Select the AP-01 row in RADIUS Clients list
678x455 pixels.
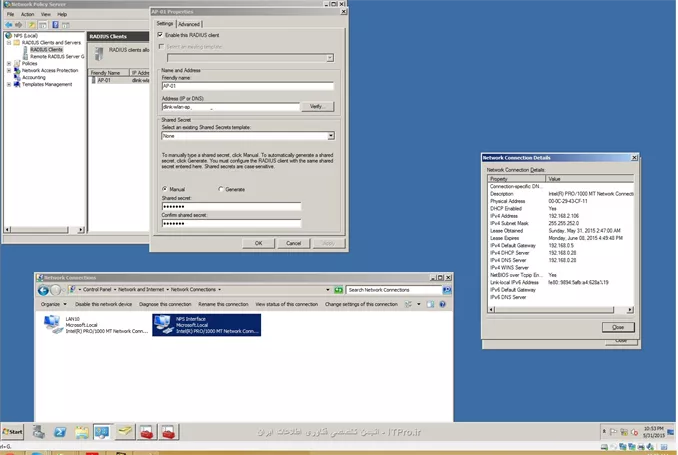[x=119, y=80]
